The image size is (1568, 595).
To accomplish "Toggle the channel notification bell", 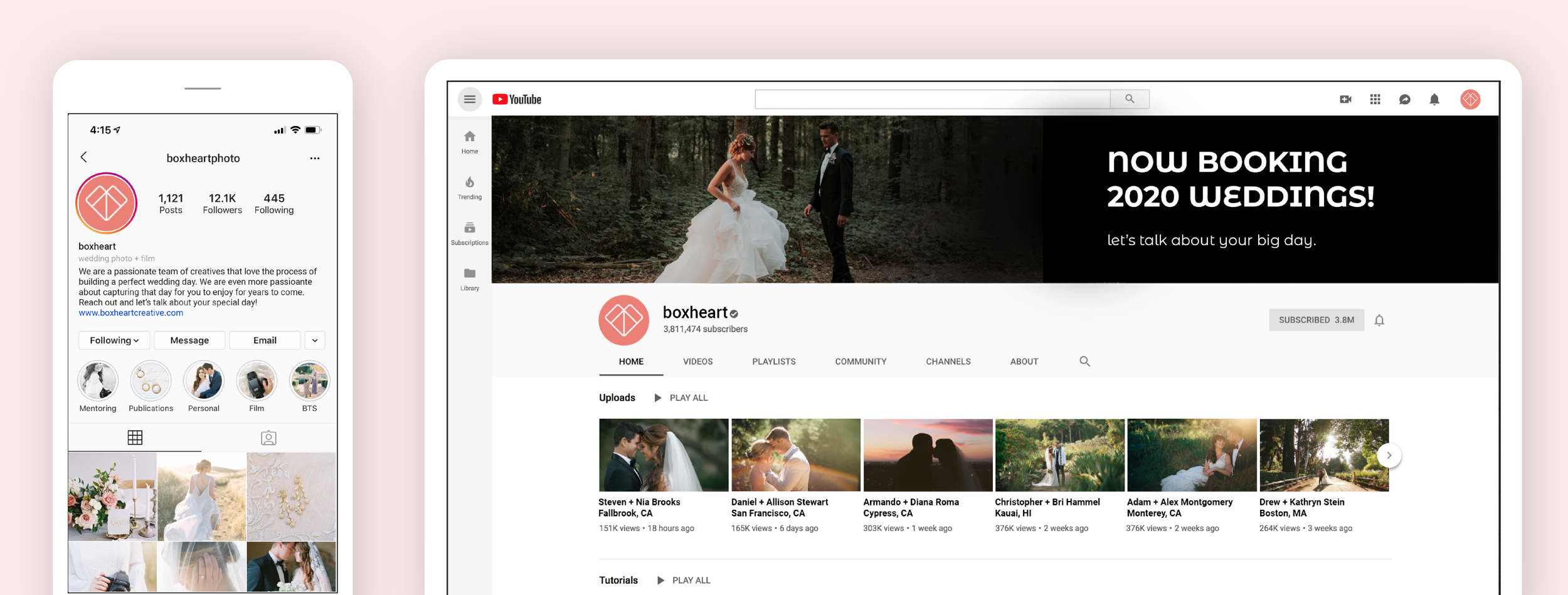I will (1379, 320).
